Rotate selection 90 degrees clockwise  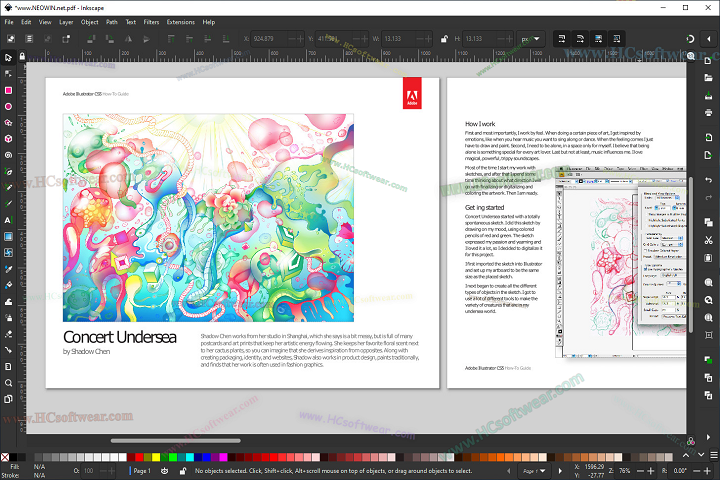coord(110,39)
